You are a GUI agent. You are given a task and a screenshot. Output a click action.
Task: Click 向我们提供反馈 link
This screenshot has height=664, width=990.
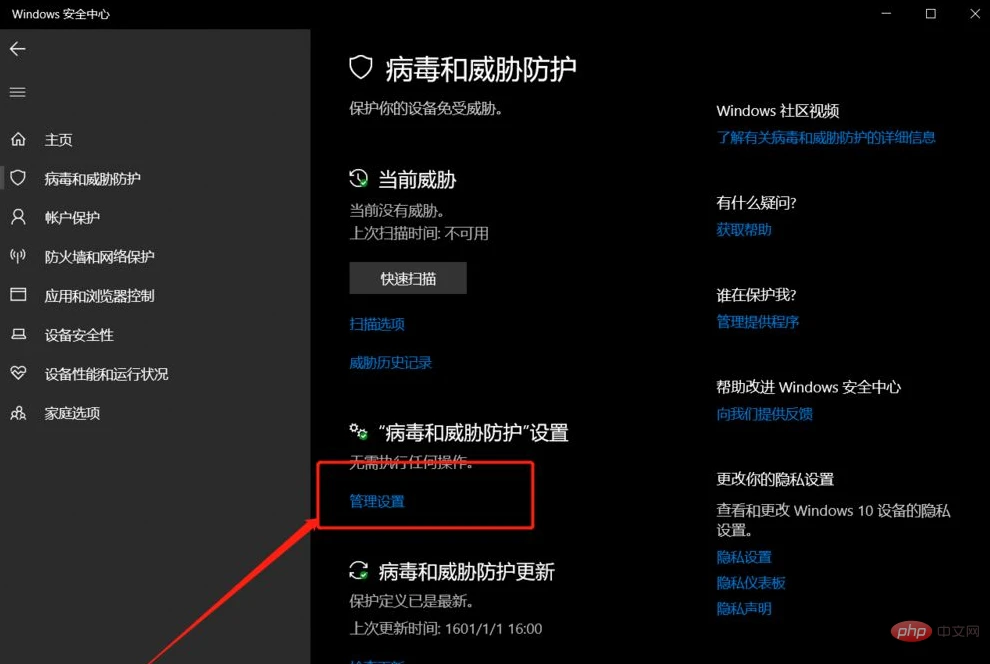click(765, 413)
